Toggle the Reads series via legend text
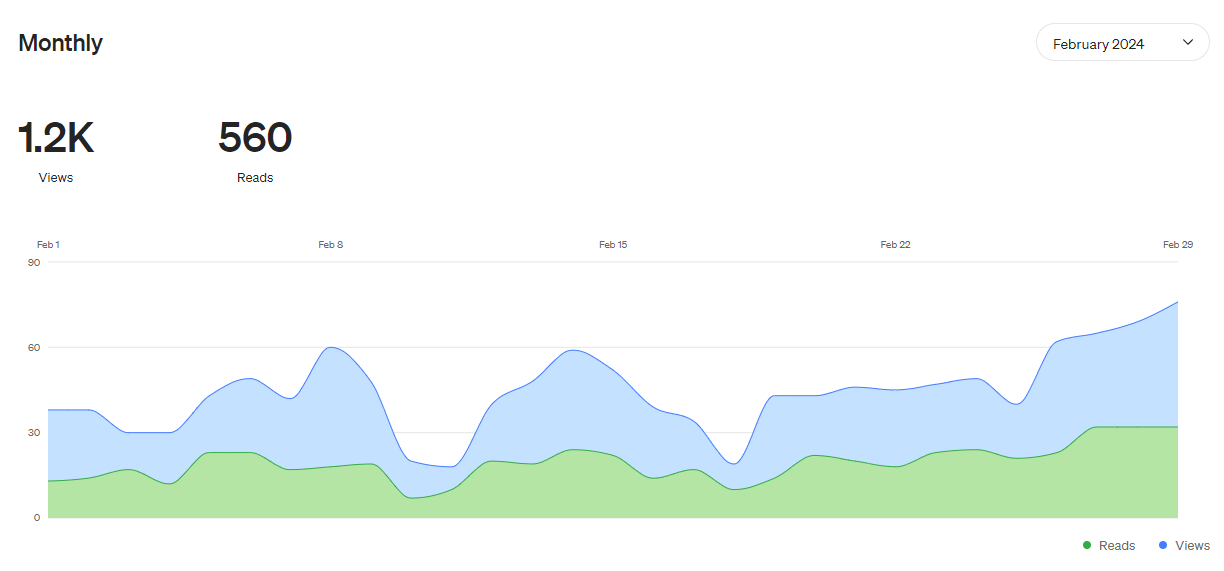1224x571 pixels. pos(1116,546)
